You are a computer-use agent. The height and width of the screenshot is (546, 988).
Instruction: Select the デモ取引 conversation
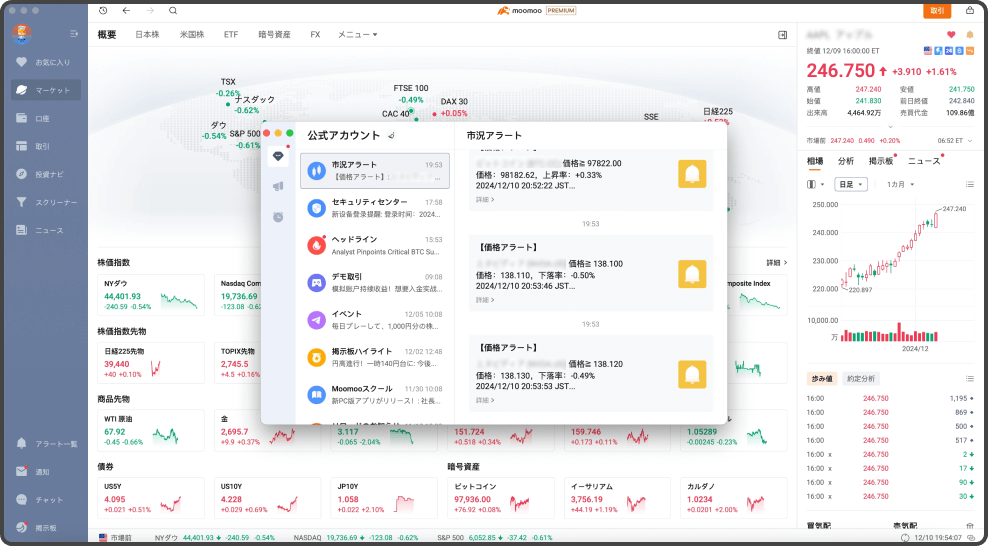(x=375, y=282)
